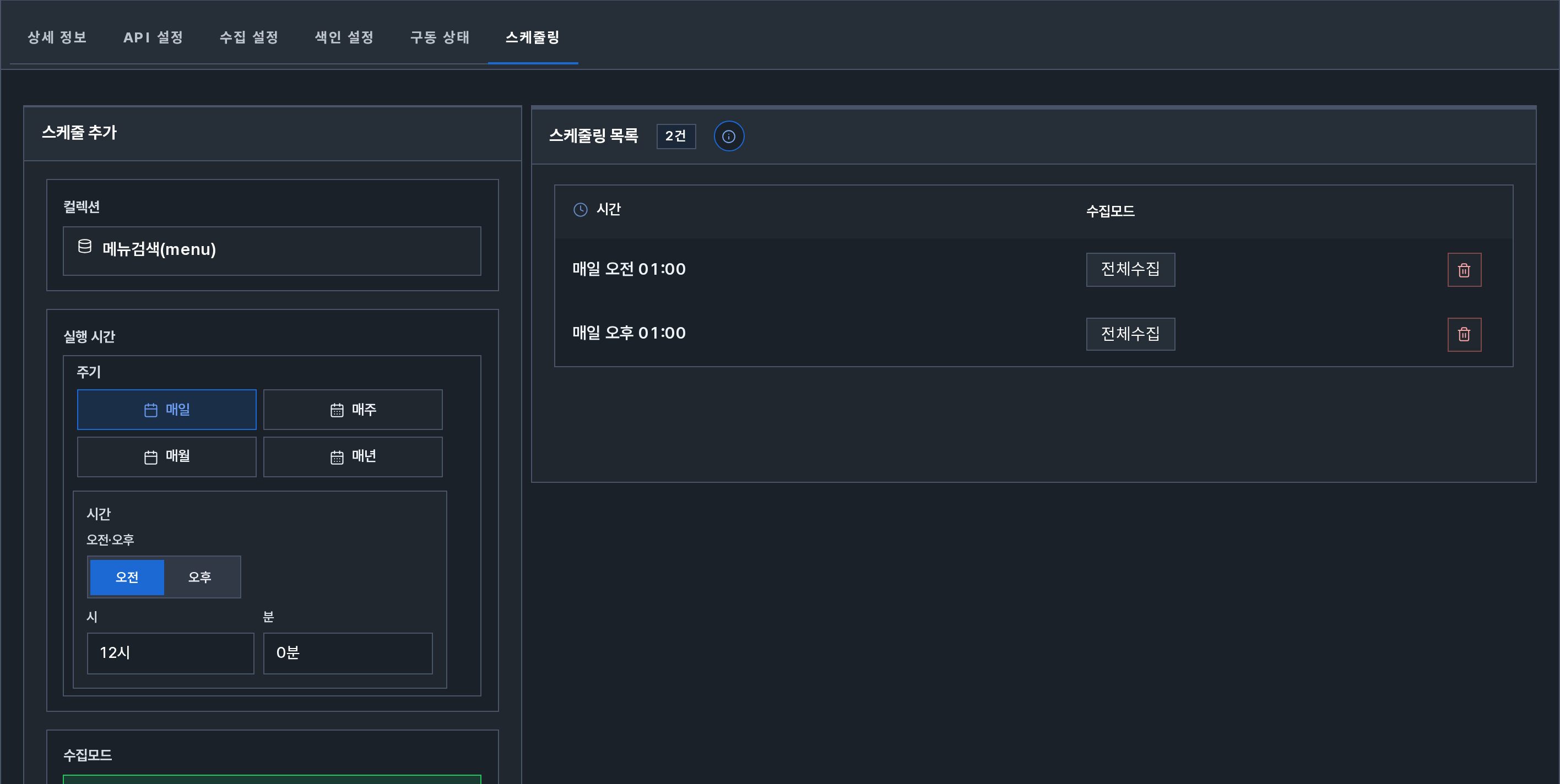The image size is (1560, 784).
Task: Click the 매일 오전 01:00 schedule row
Action: pos(1033,270)
